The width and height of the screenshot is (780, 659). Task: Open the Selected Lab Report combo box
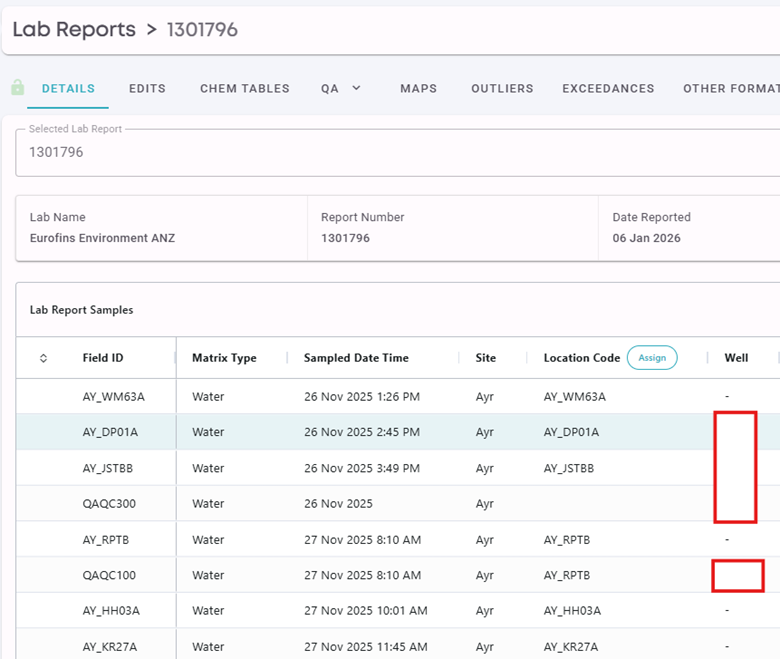(x=397, y=152)
